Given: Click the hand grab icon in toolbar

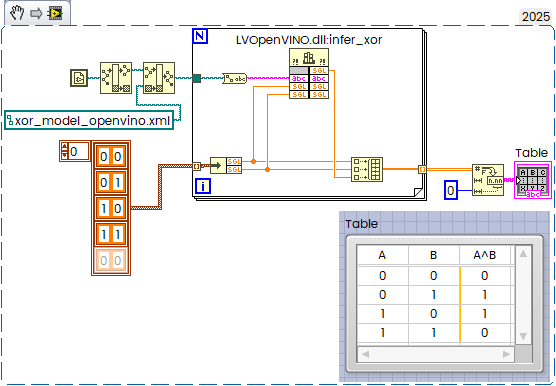Looking at the screenshot, I should coord(17,13).
